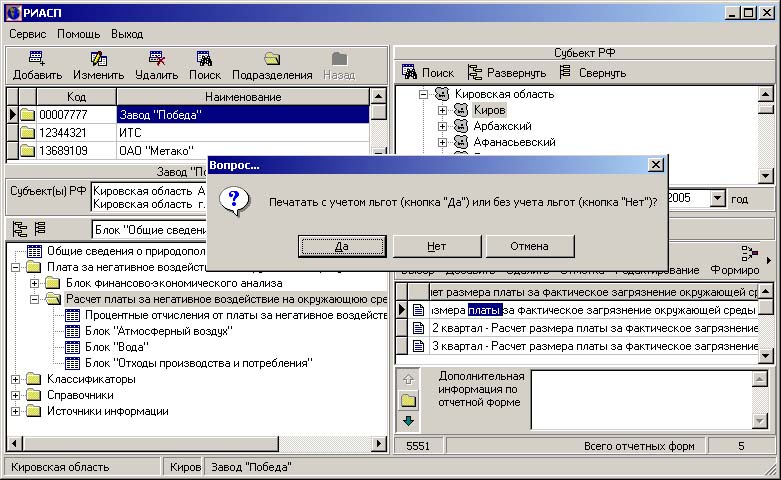This screenshot has height=480, width=781.
Task: Open the Сервис menu
Action: click(28, 34)
